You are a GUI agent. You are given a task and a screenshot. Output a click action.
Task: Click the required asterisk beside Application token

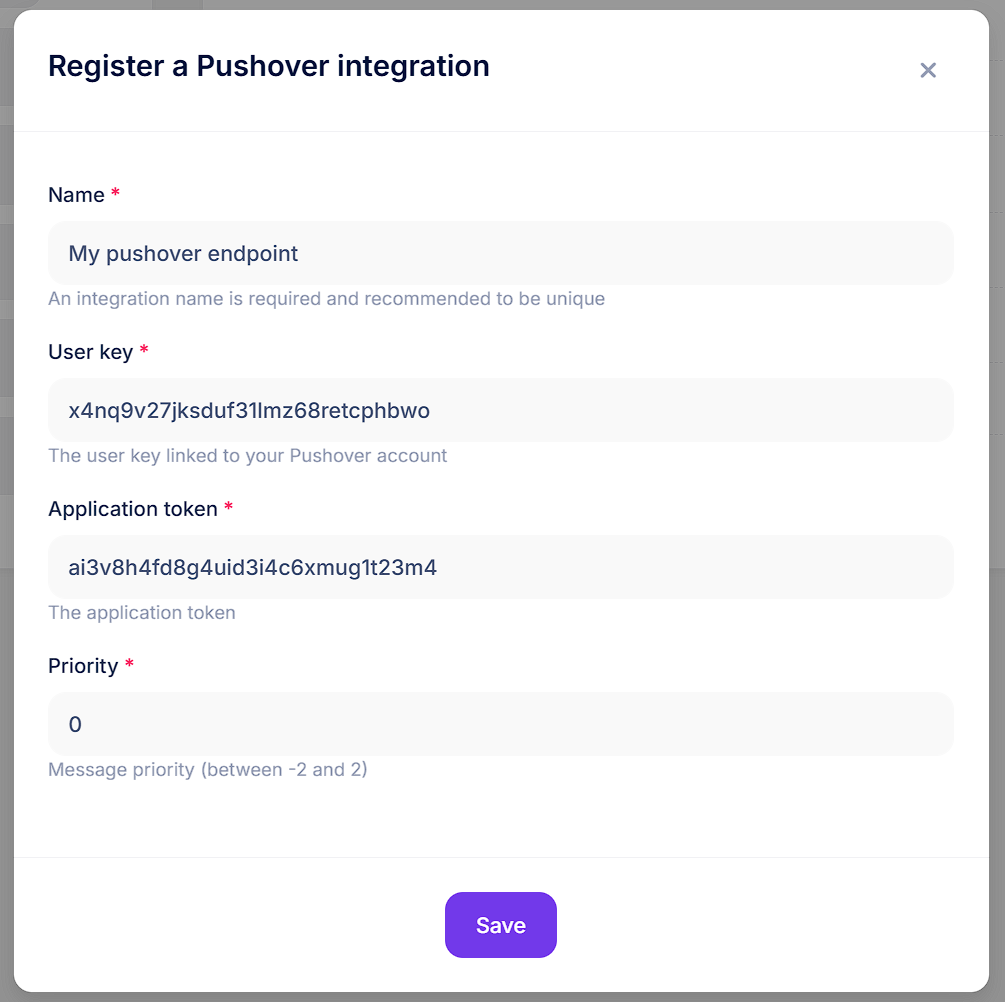[228, 508]
